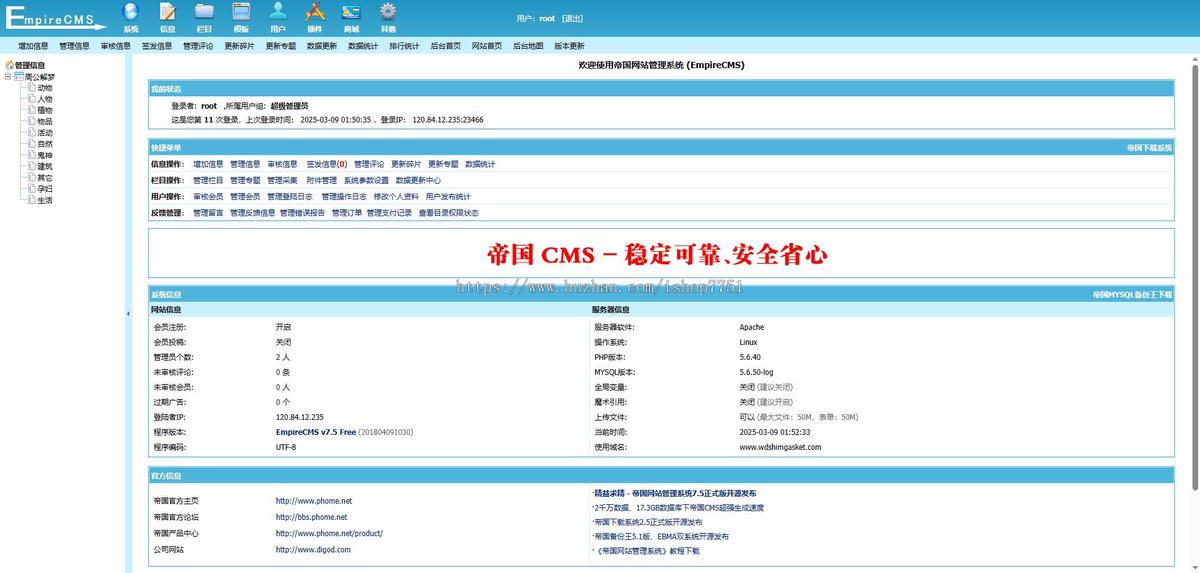The width and height of the screenshot is (1200, 573).
Task: Open 修改个人资料 in quick menu
Action: click(396, 197)
